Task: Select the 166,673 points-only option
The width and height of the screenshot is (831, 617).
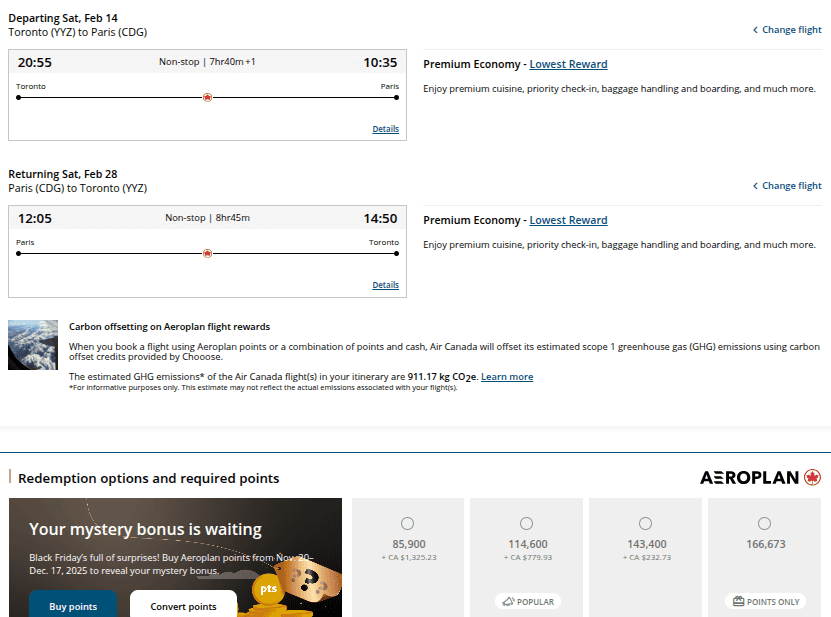Action: point(764,524)
